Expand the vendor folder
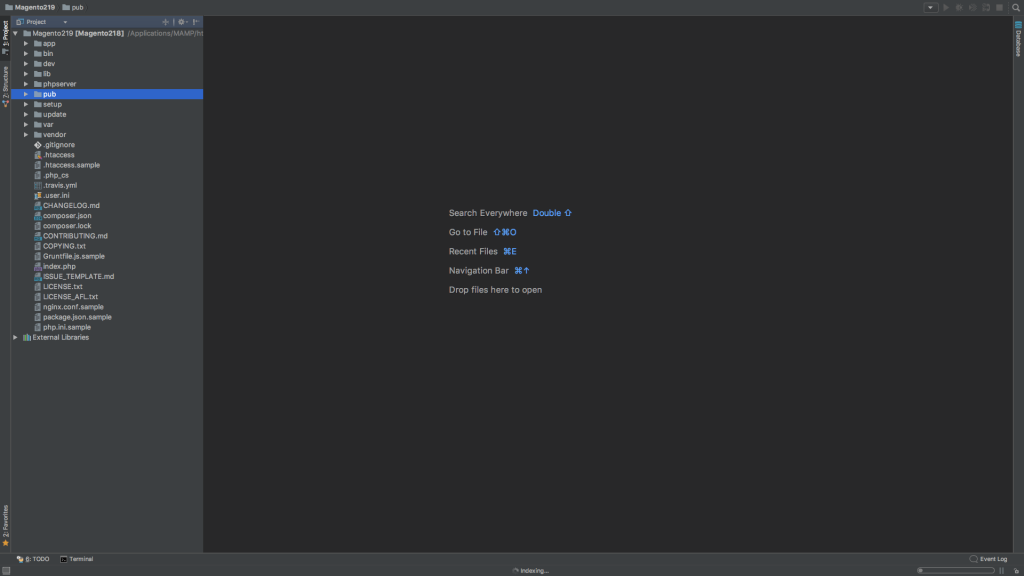This screenshot has width=1024, height=576. (x=26, y=134)
